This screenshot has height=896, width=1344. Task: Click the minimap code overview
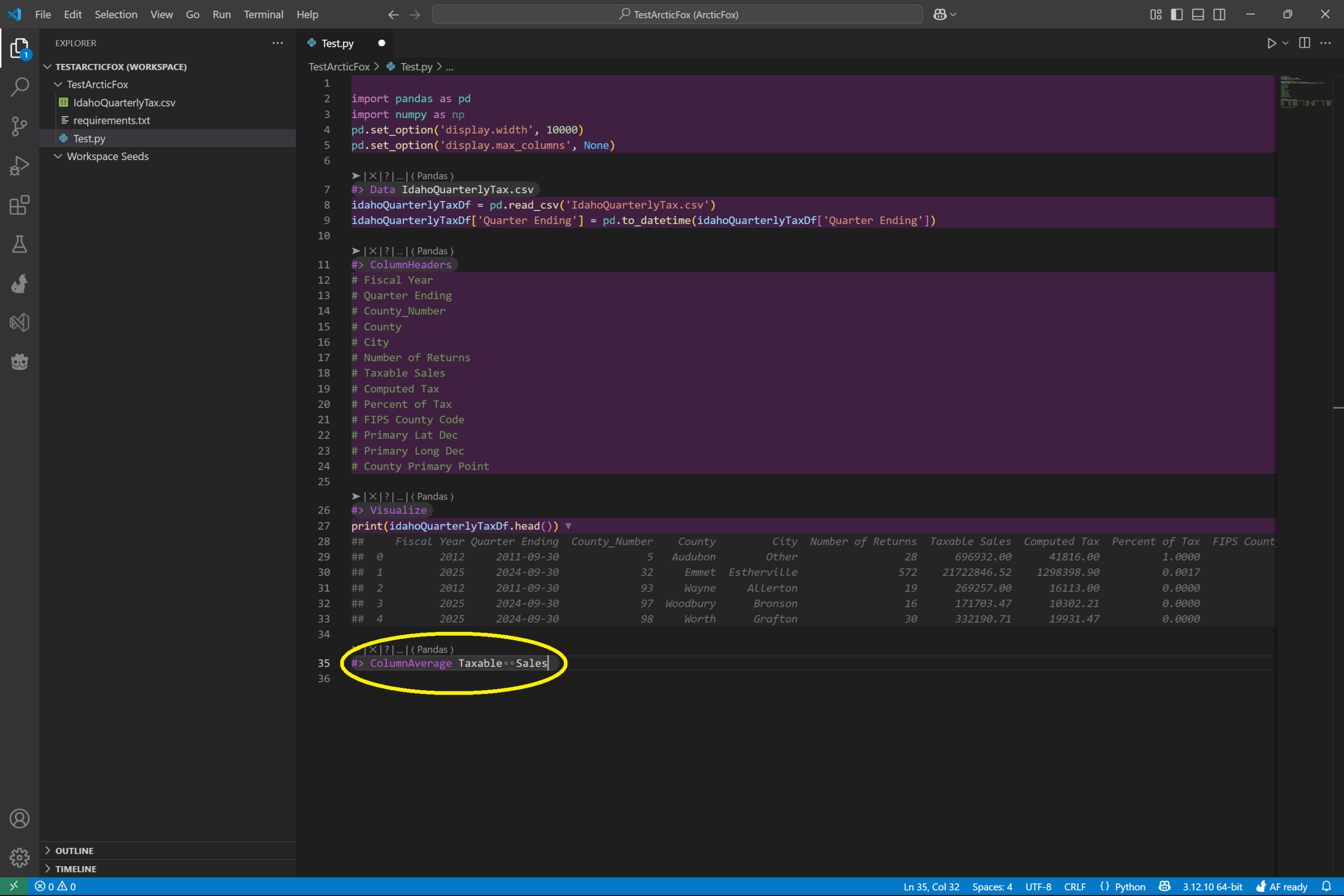coord(1306,91)
